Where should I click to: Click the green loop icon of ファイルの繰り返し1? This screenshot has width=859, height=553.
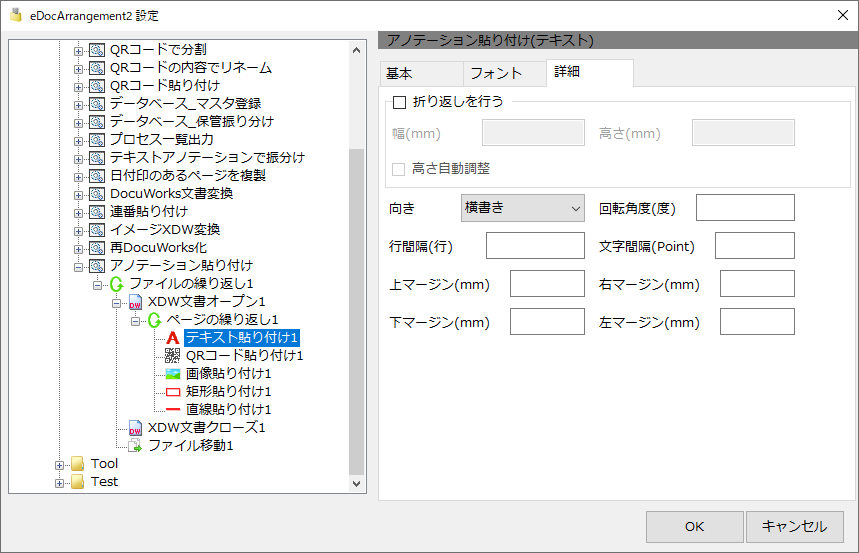117,284
